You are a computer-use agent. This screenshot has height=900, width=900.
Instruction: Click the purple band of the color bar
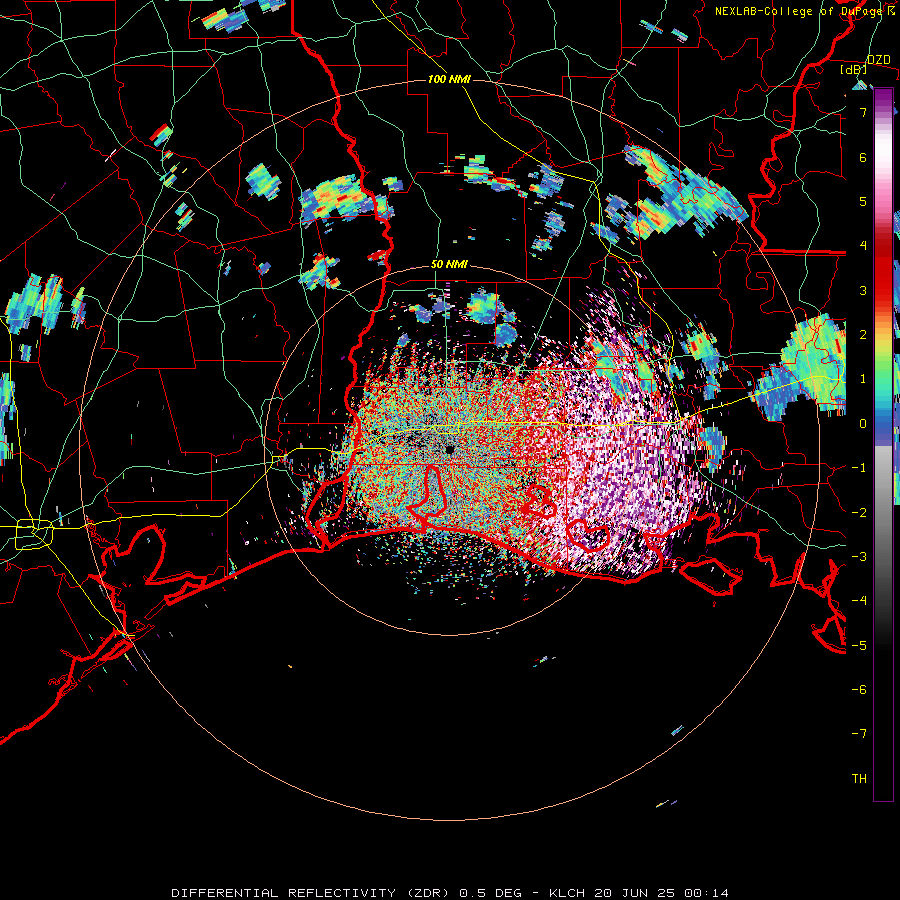[883, 102]
